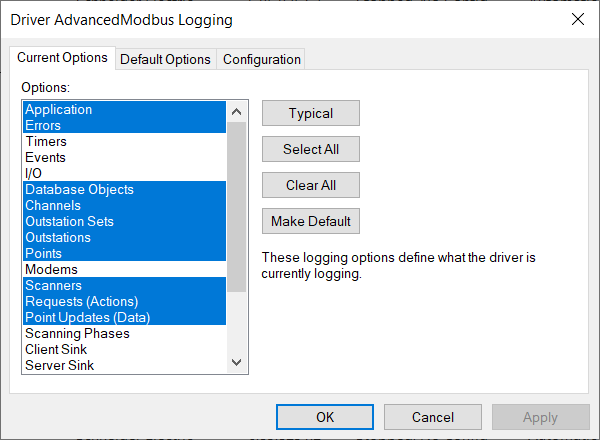Deselect the Application logging option
The width and height of the screenshot is (600, 440).
coord(58,110)
